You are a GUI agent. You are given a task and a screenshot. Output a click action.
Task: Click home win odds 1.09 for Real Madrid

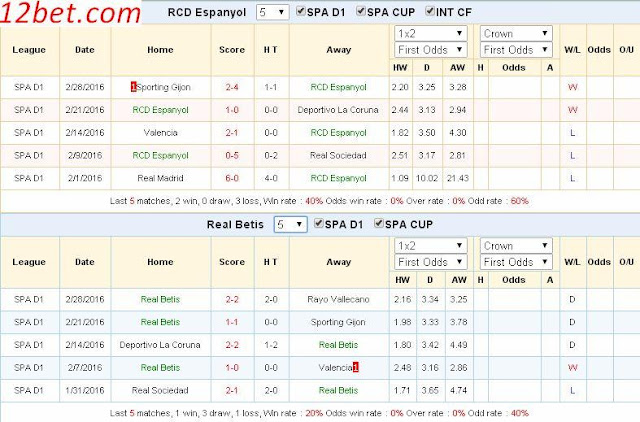coord(400,178)
